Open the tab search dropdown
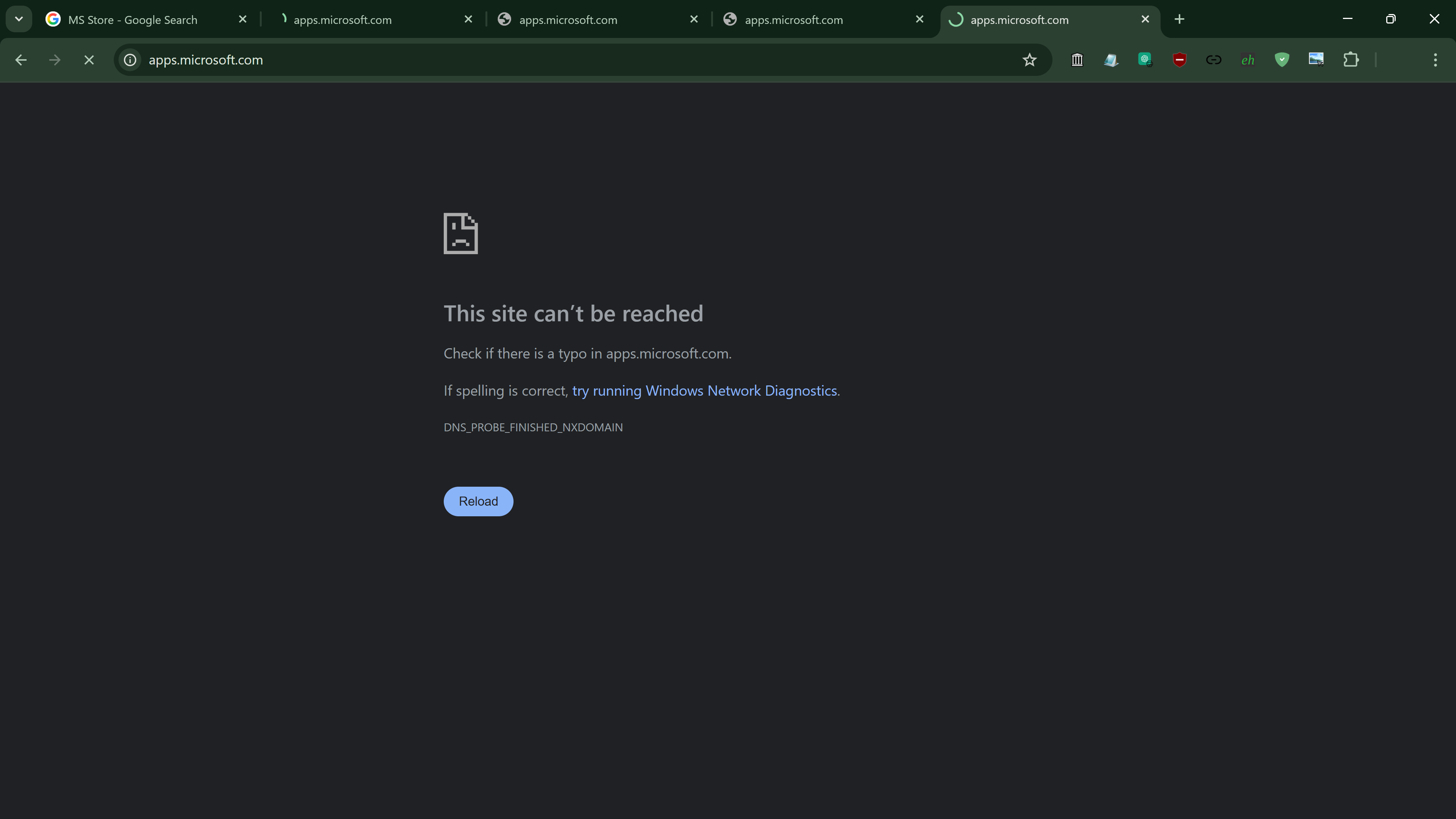Image resolution: width=1456 pixels, height=819 pixels. [x=19, y=19]
